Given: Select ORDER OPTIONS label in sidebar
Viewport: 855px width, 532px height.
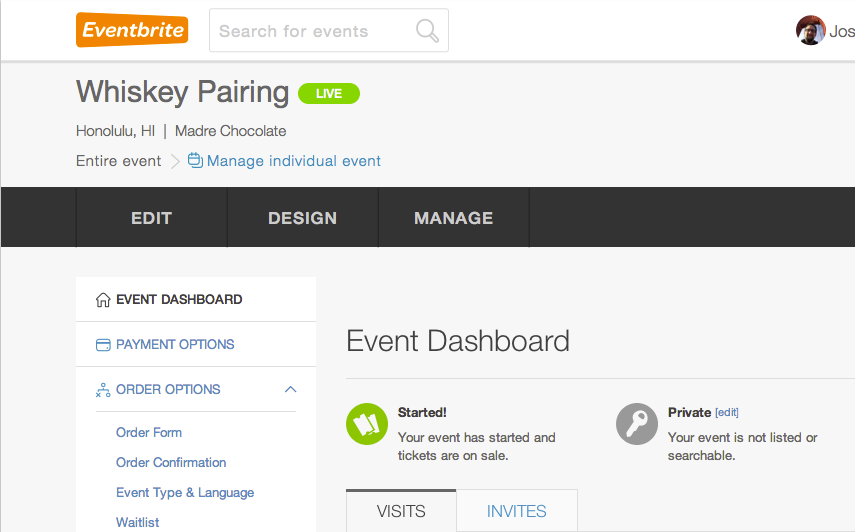Looking at the screenshot, I should click(x=168, y=389).
